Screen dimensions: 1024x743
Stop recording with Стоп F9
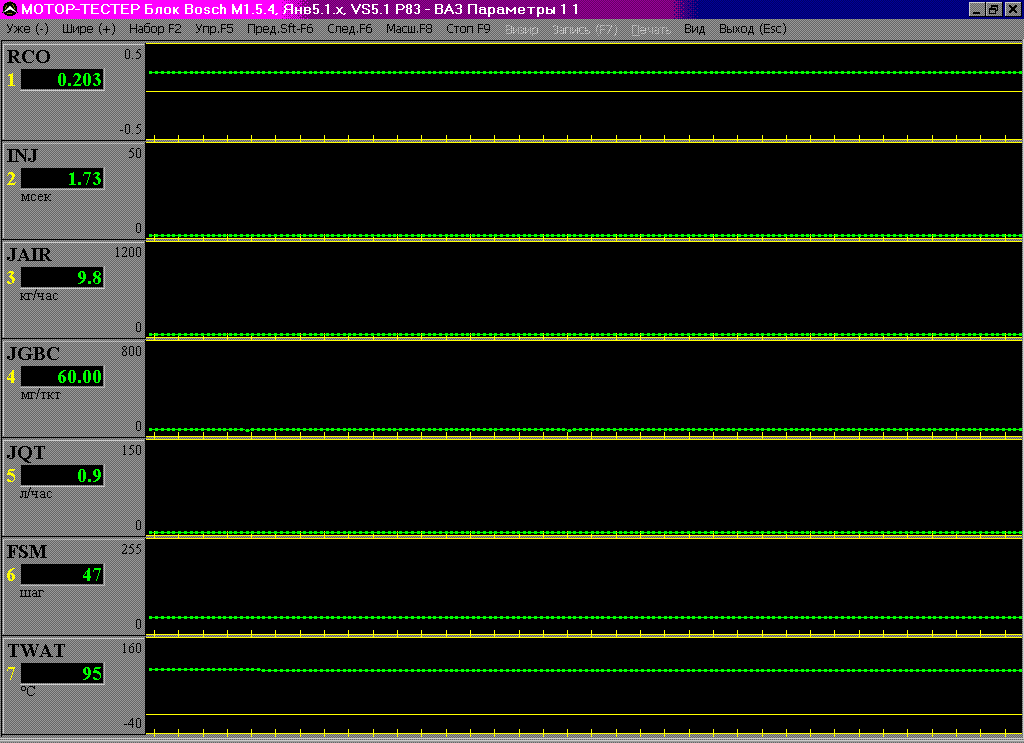pos(468,29)
